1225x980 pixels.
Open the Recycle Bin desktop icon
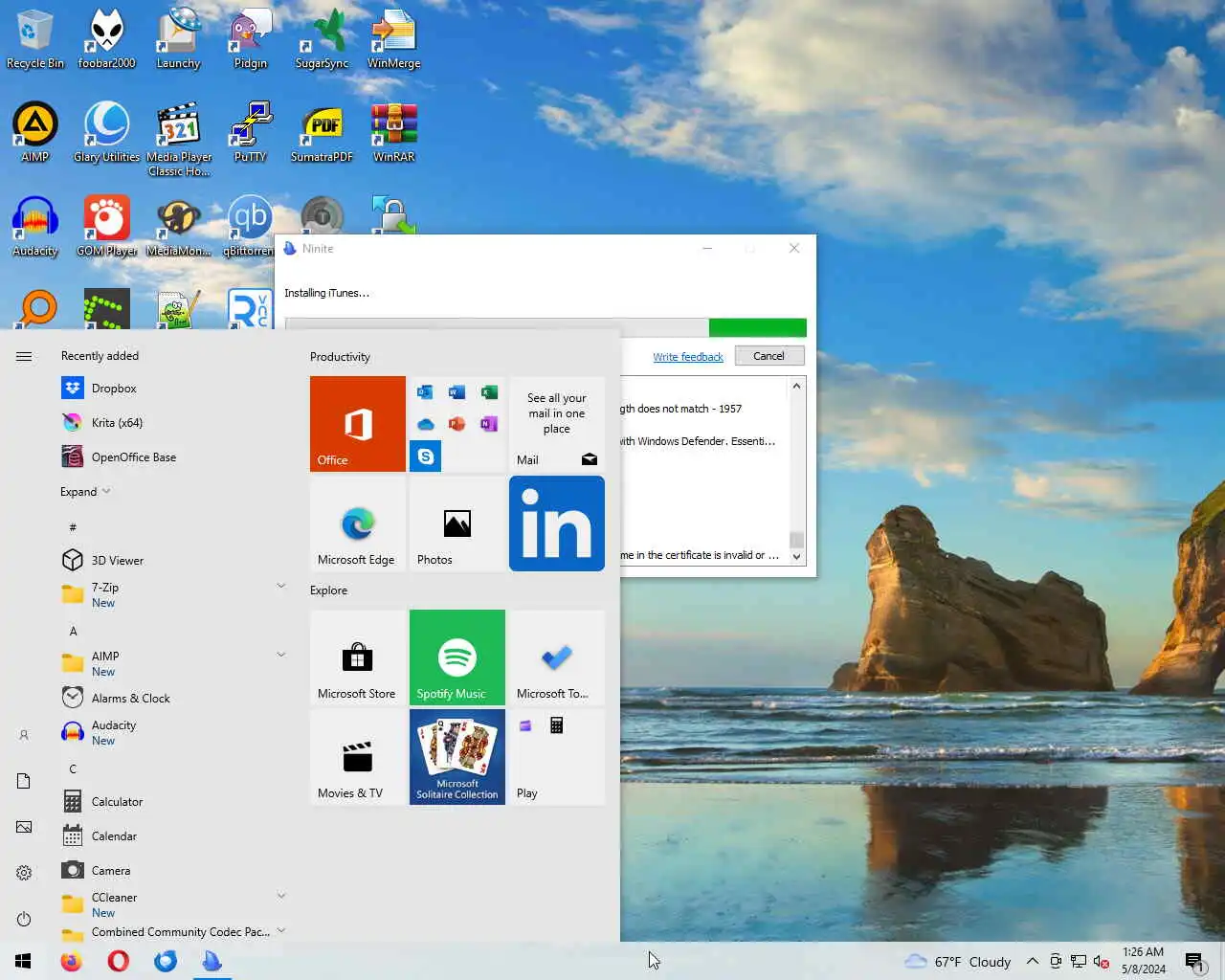coord(35,39)
